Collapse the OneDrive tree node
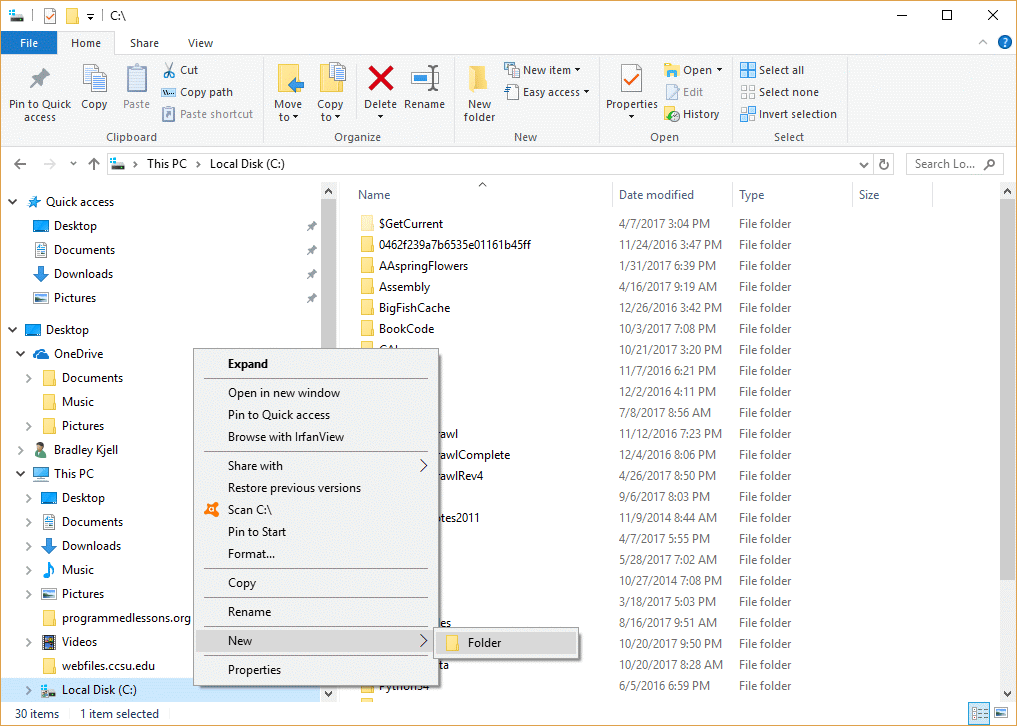 pyautogui.click(x=21, y=354)
